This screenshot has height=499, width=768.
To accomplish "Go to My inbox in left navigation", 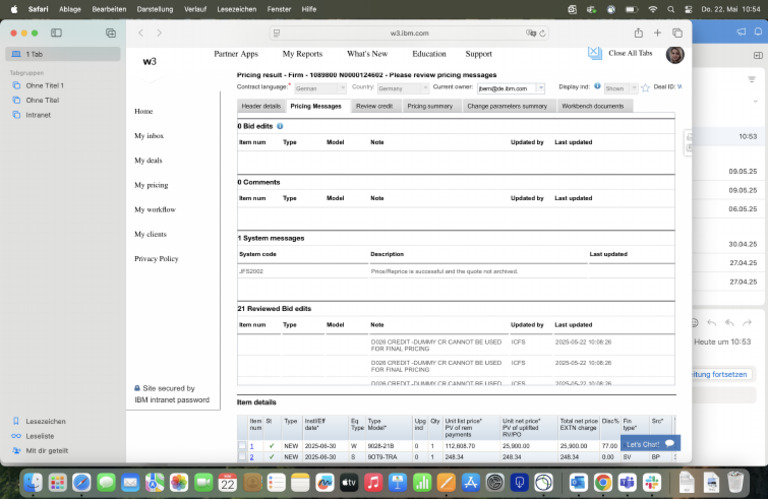I will click(x=149, y=136).
